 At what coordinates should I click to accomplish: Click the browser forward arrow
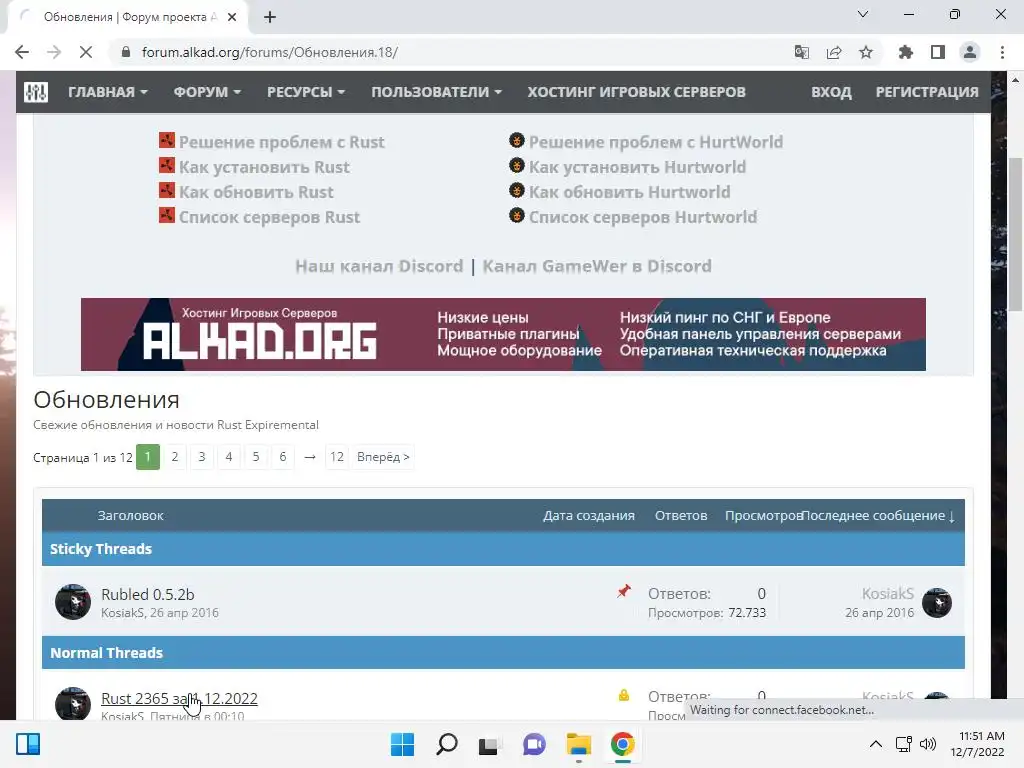click(x=54, y=52)
